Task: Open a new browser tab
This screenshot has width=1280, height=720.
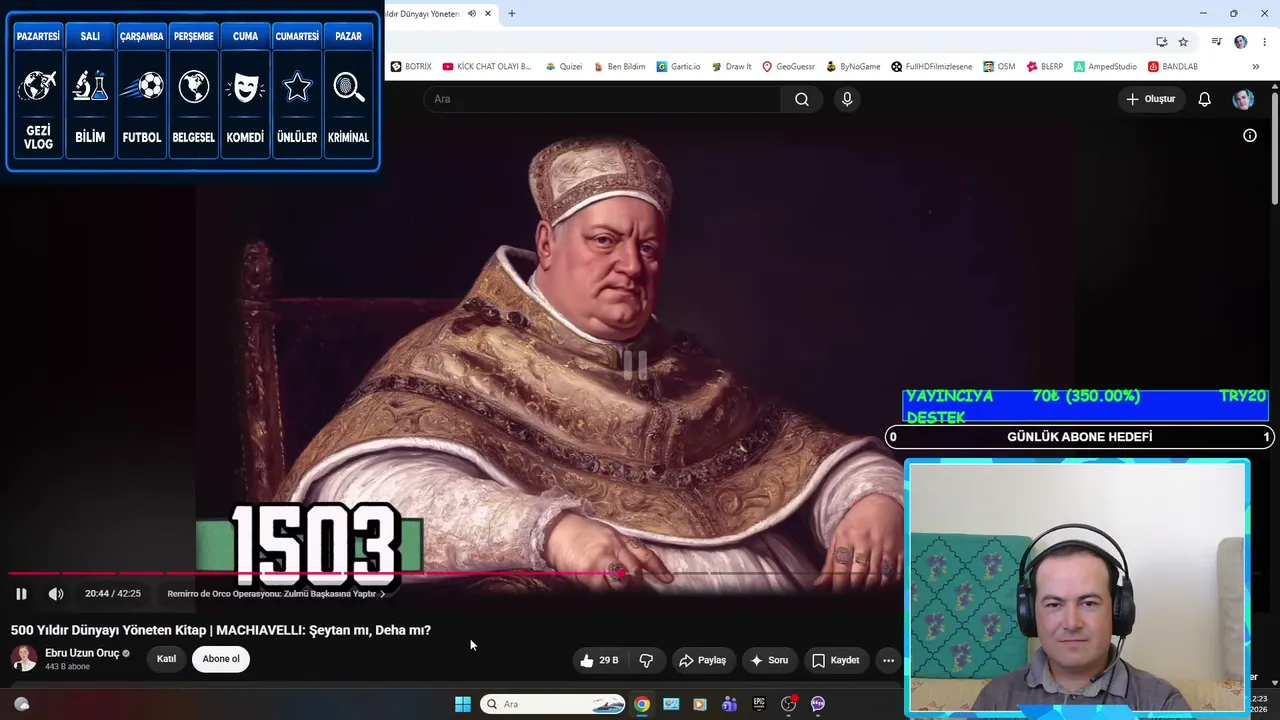Action: pos(512,14)
